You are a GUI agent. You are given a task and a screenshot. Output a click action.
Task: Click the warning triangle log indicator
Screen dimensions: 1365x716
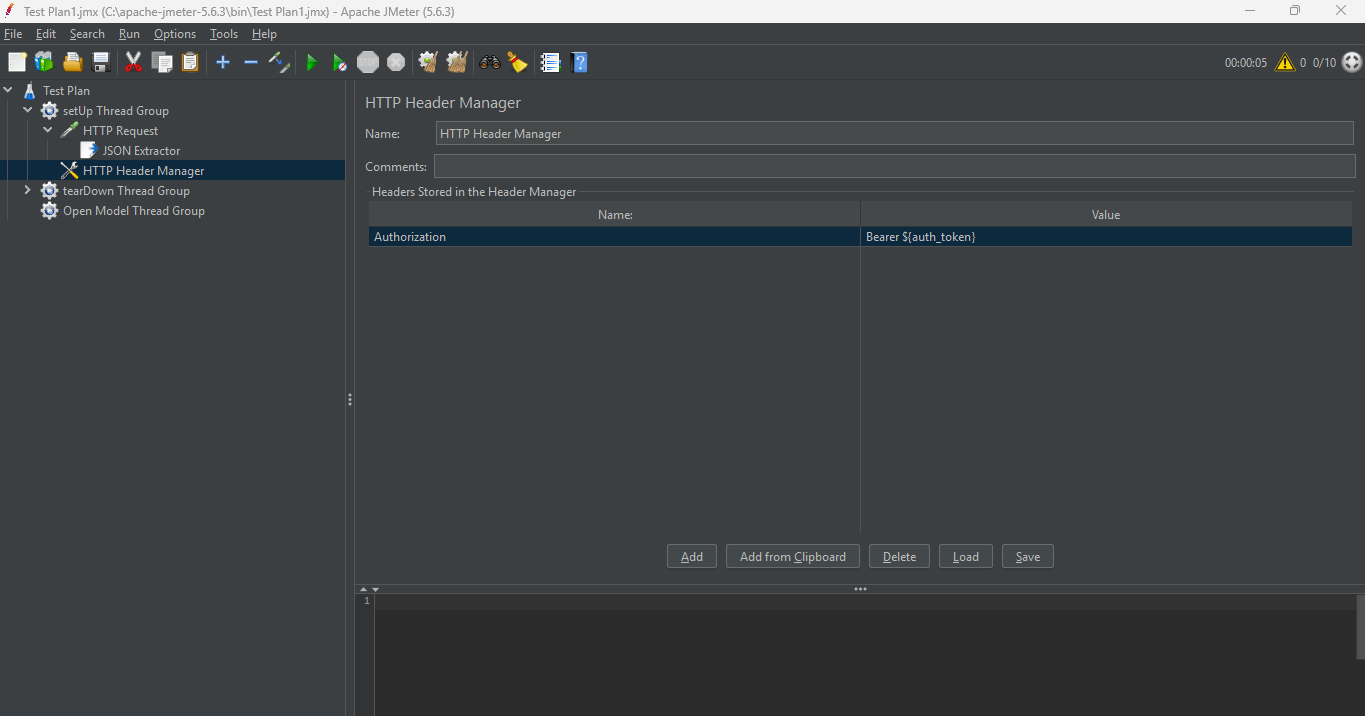1285,62
